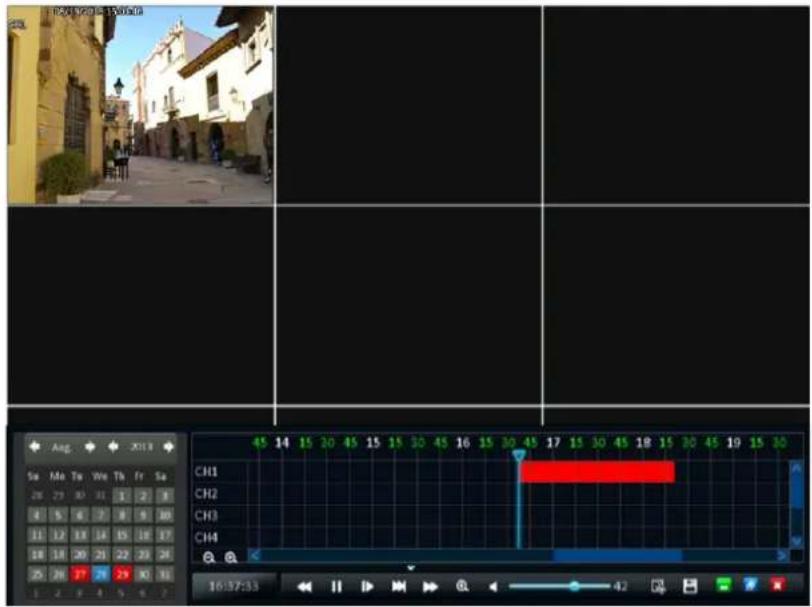The height and width of the screenshot is (607, 812).
Task: Go to next month after Aug.
Action: pyautogui.click(x=90, y=446)
